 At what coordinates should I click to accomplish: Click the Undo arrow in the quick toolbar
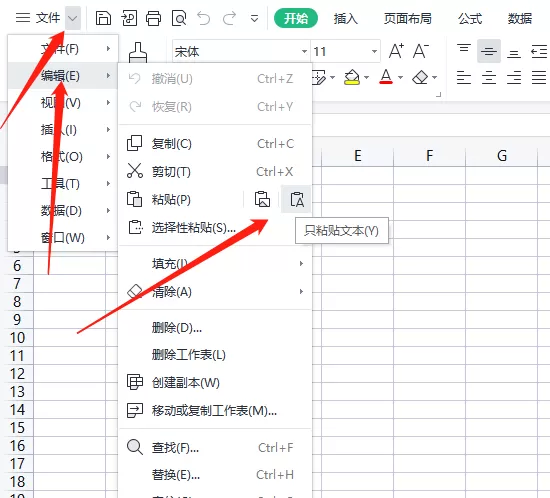pyautogui.click(x=203, y=18)
